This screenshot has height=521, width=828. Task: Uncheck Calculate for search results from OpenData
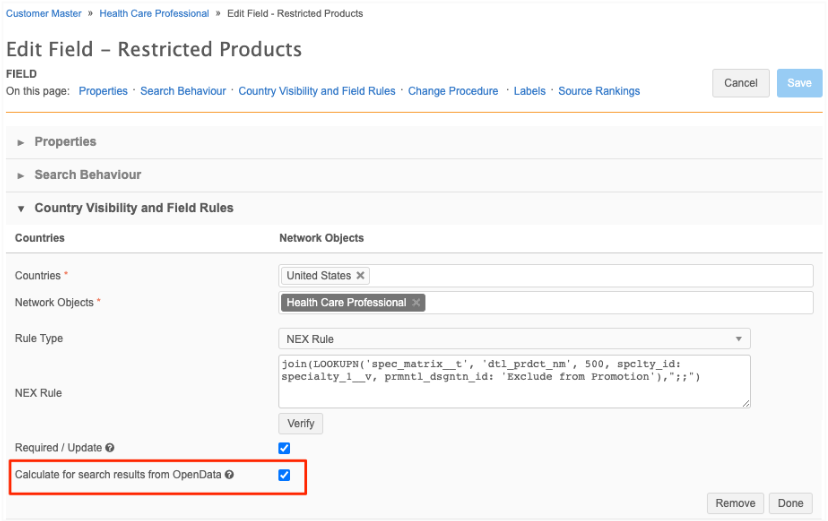point(284,475)
